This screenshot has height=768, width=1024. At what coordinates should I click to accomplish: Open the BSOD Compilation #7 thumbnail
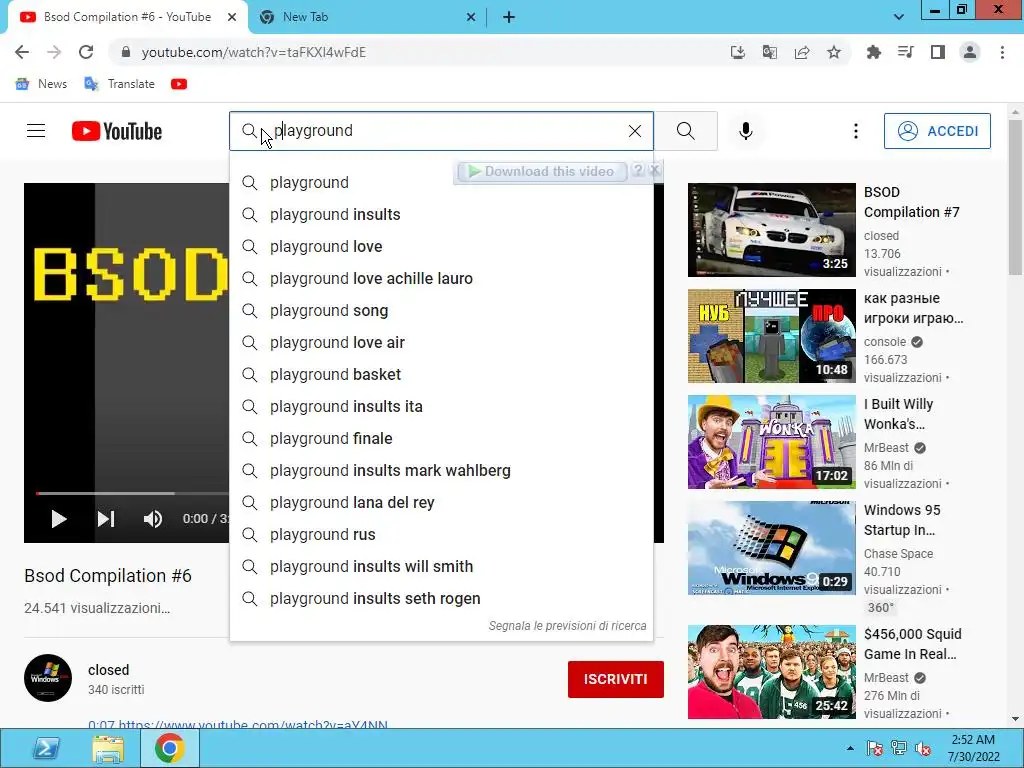[771, 230]
